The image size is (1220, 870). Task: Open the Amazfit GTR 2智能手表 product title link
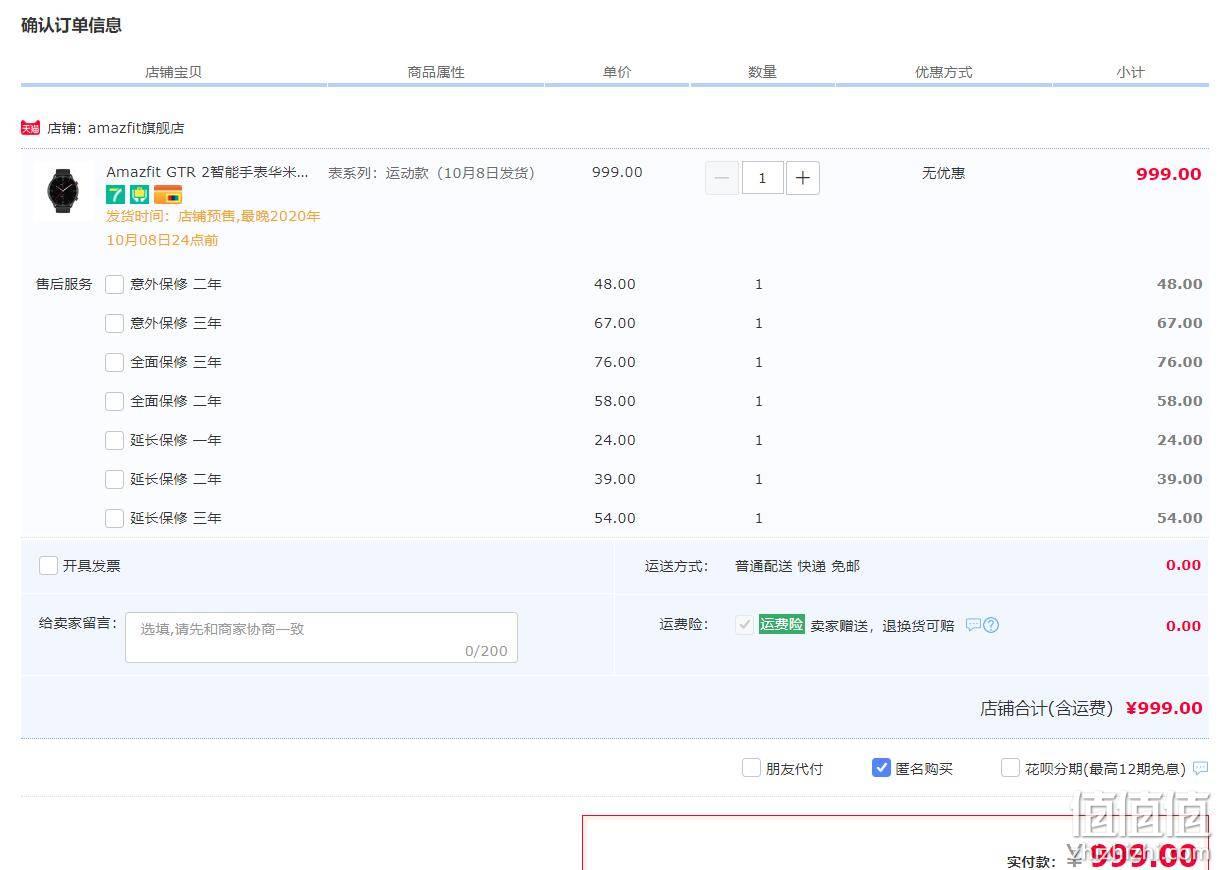pyautogui.click(x=208, y=172)
